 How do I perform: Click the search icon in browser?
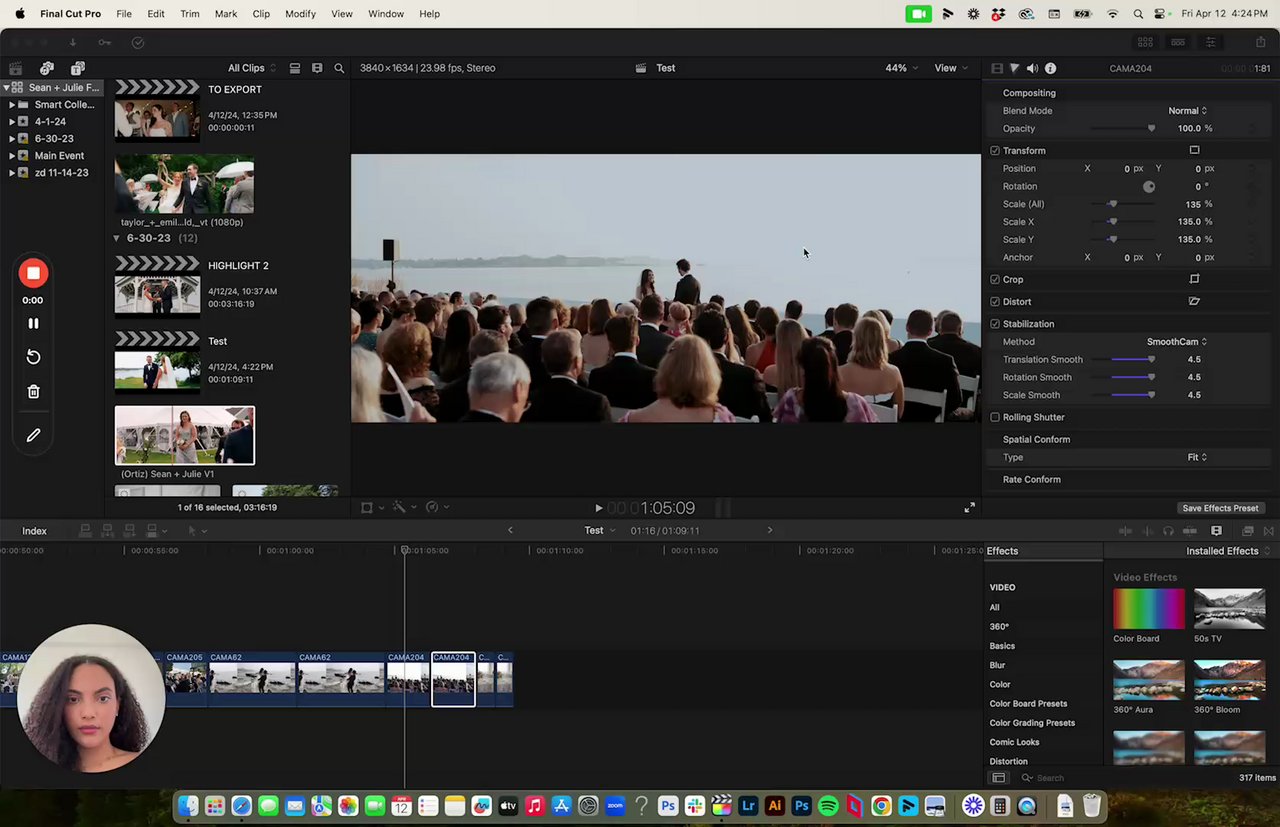[x=339, y=68]
